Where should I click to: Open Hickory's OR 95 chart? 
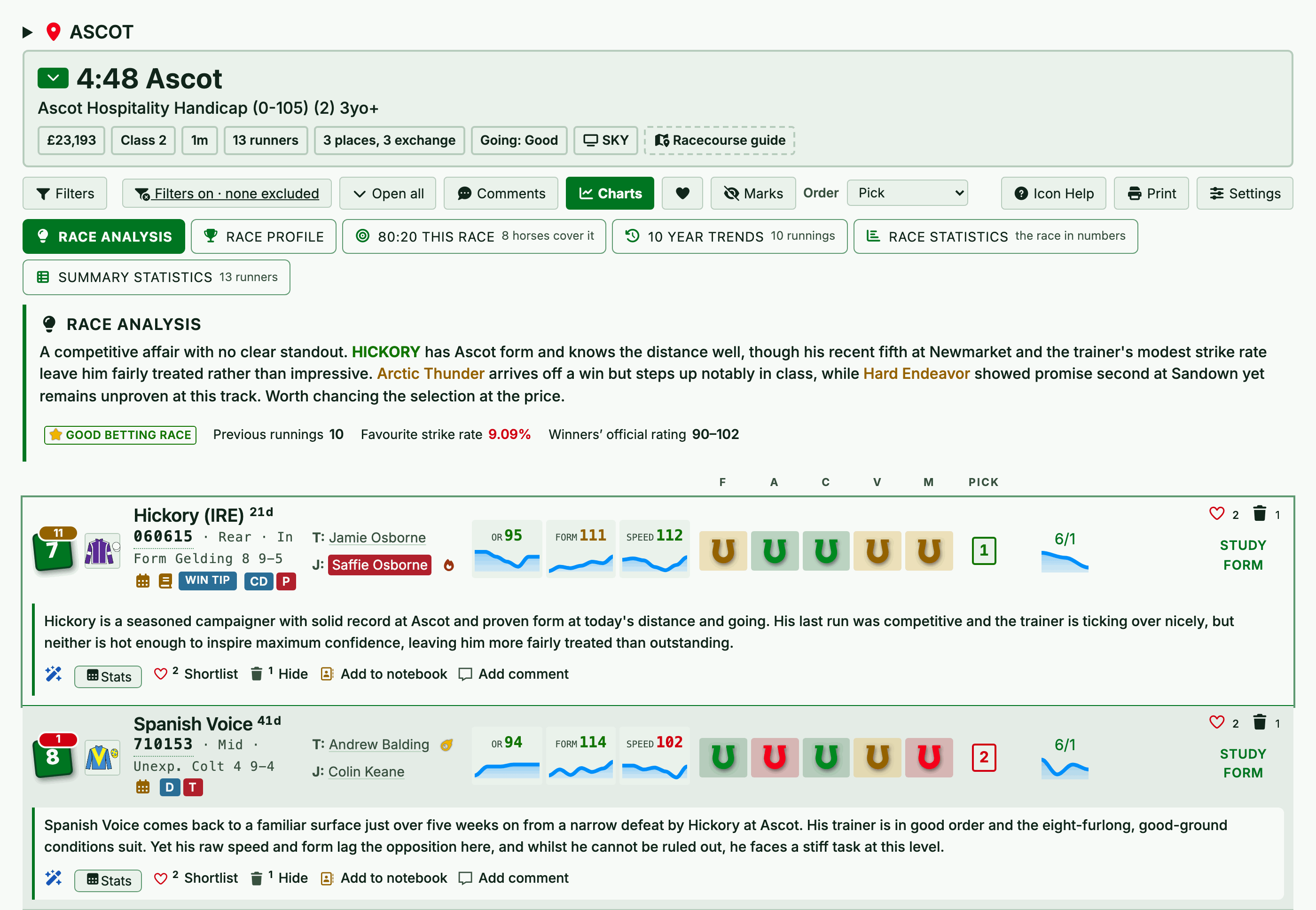tap(507, 549)
